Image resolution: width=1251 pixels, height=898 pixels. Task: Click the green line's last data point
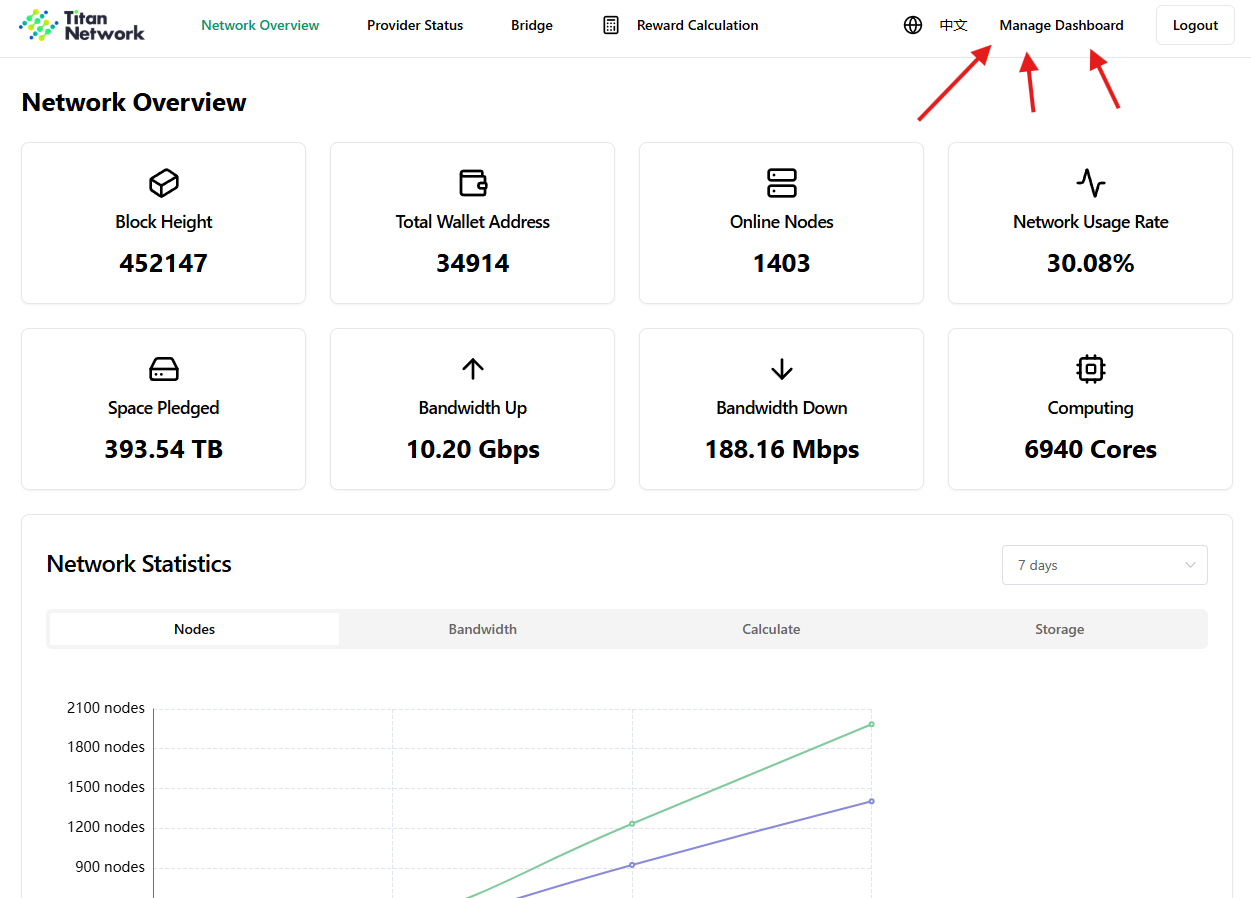872,724
